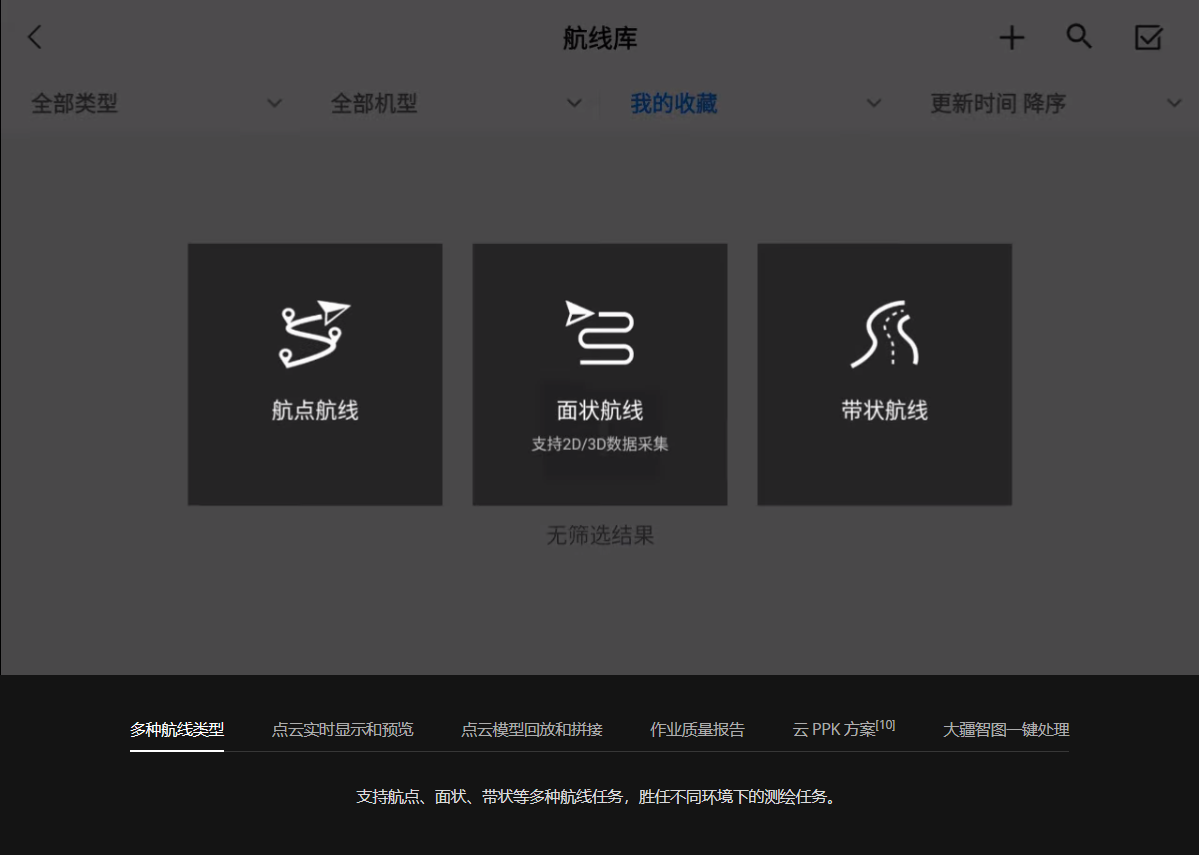Screen dimensions: 1199x855
Task: Click the plus icon to add route
Action: pyautogui.click(x=1012, y=38)
